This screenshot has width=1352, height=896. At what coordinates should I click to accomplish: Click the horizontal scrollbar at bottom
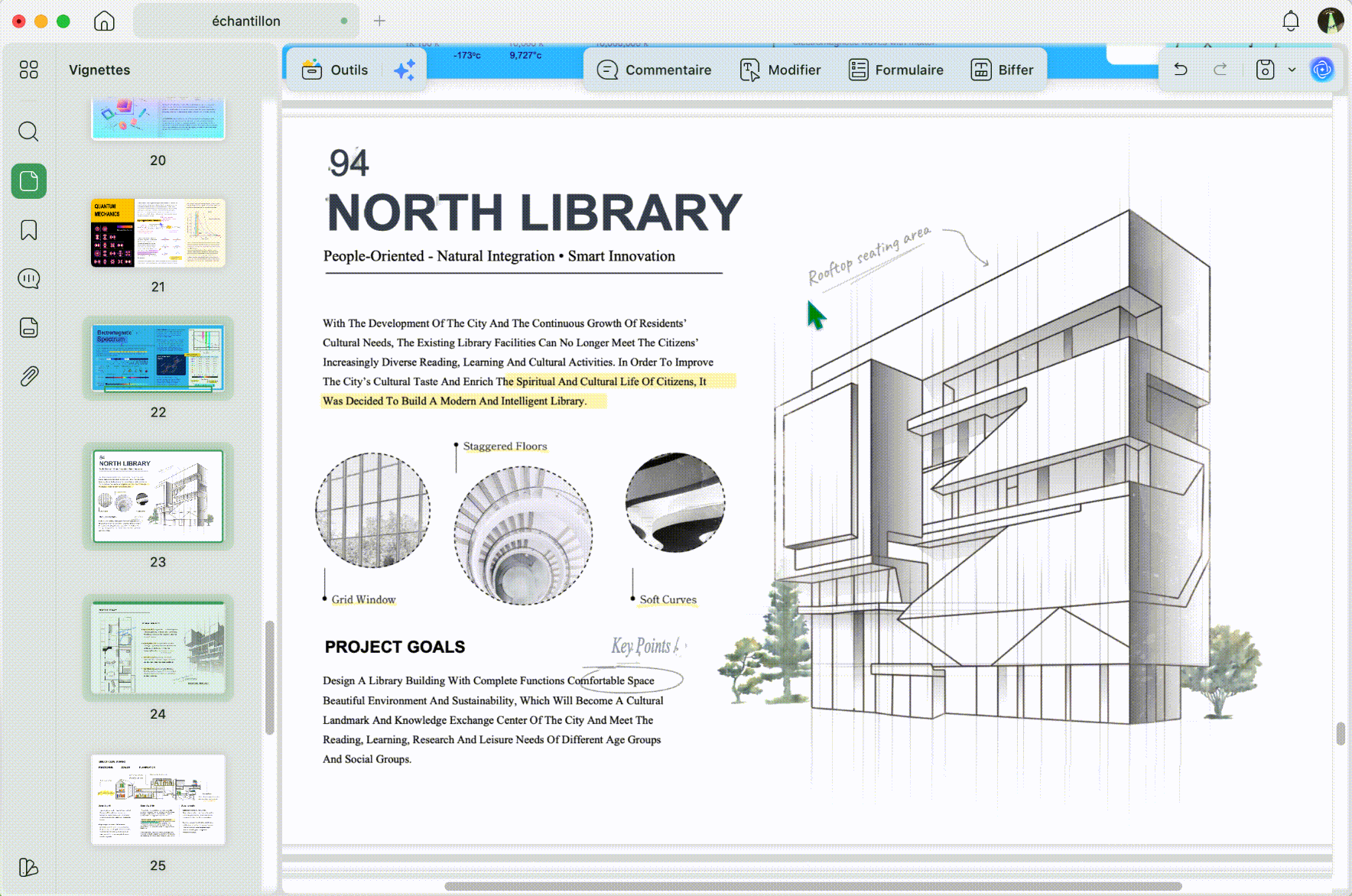coord(813,887)
